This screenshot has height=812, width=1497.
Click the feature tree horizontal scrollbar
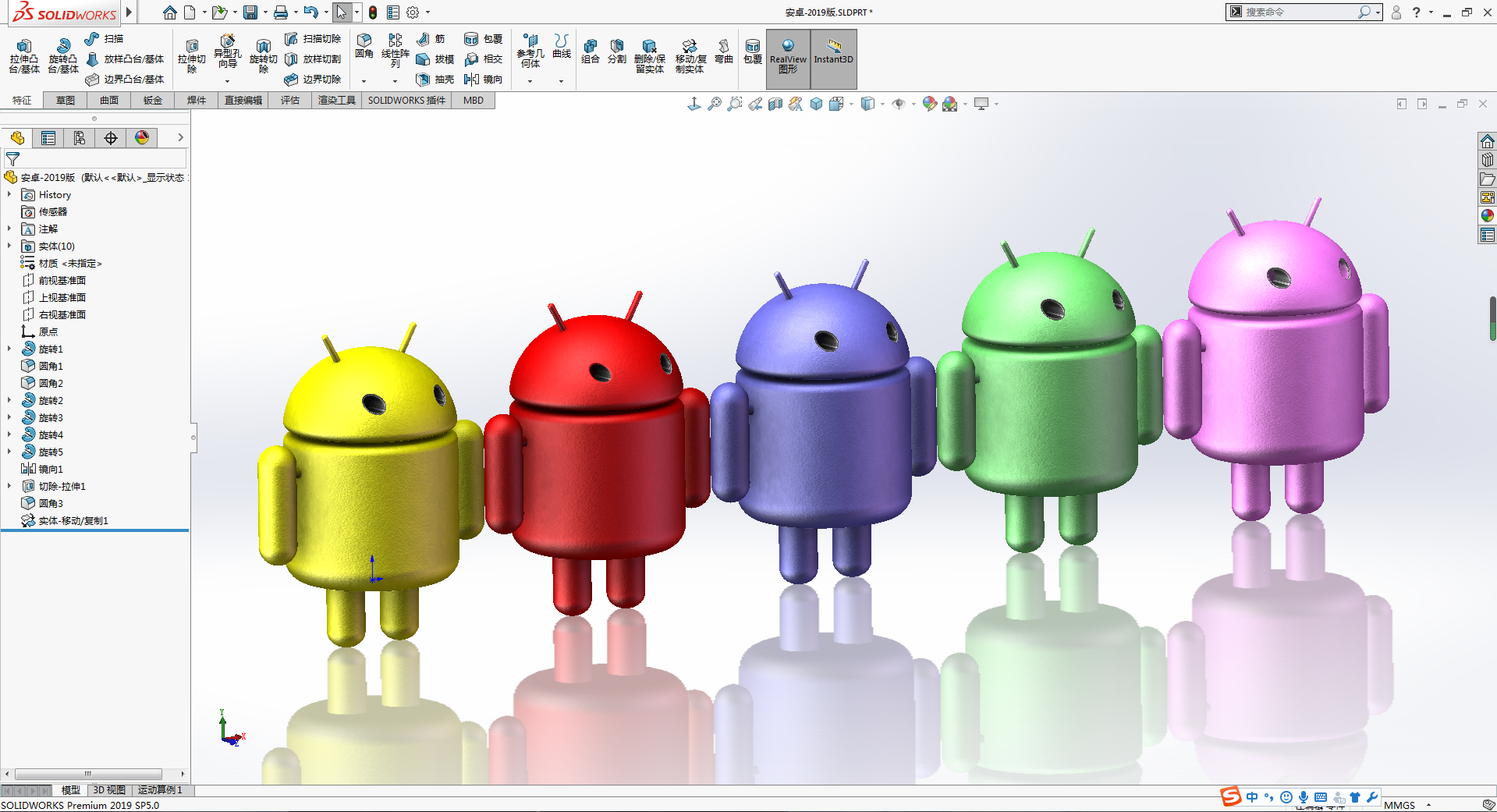tap(88, 775)
